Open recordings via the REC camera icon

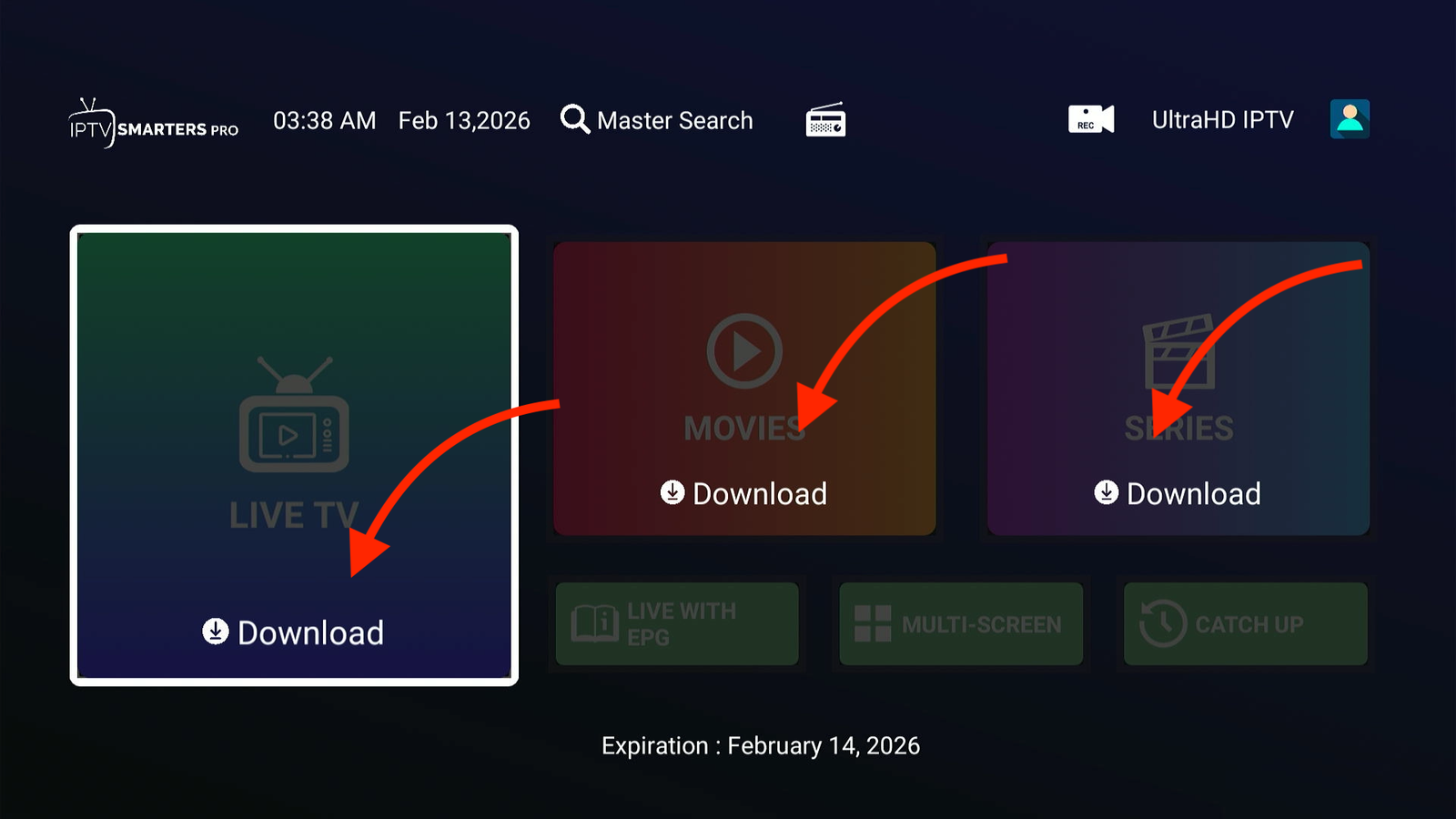click(1089, 118)
